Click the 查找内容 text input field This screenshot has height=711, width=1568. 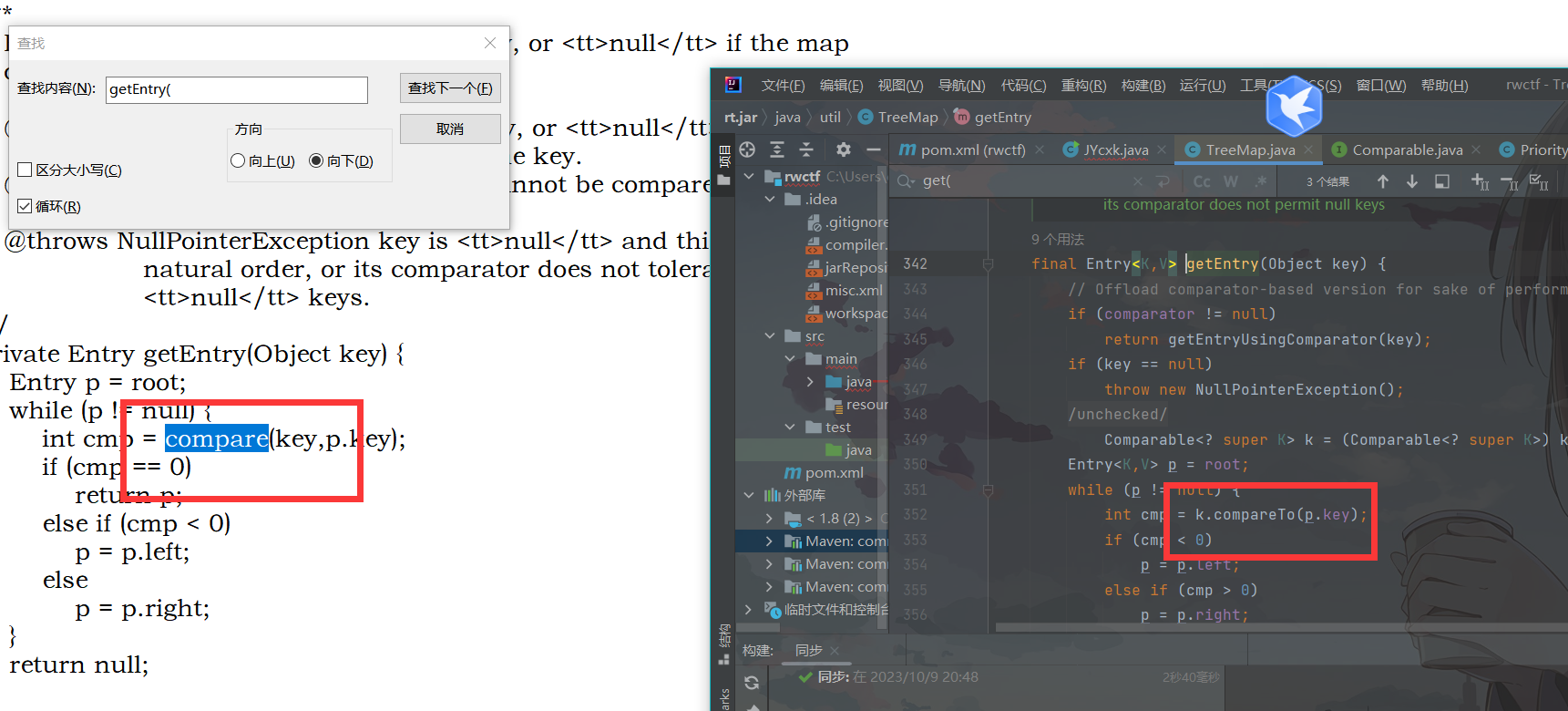(236, 89)
